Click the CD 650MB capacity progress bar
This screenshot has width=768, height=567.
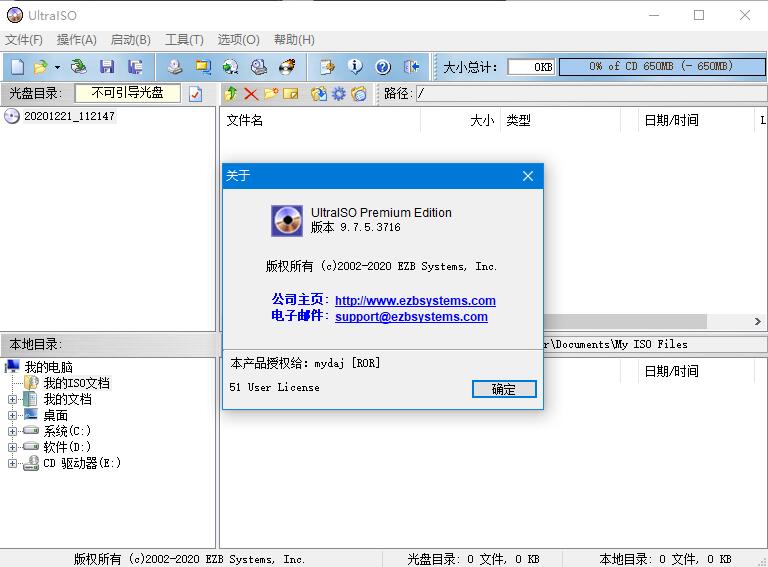coord(661,67)
